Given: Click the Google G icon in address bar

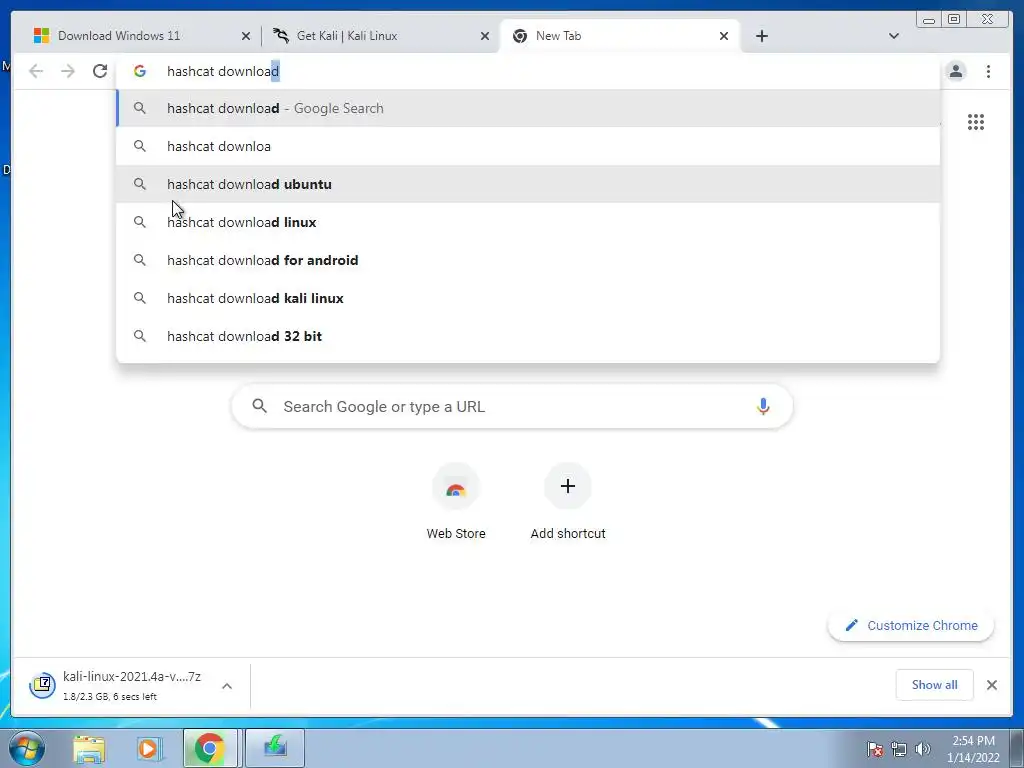Looking at the screenshot, I should pos(140,71).
